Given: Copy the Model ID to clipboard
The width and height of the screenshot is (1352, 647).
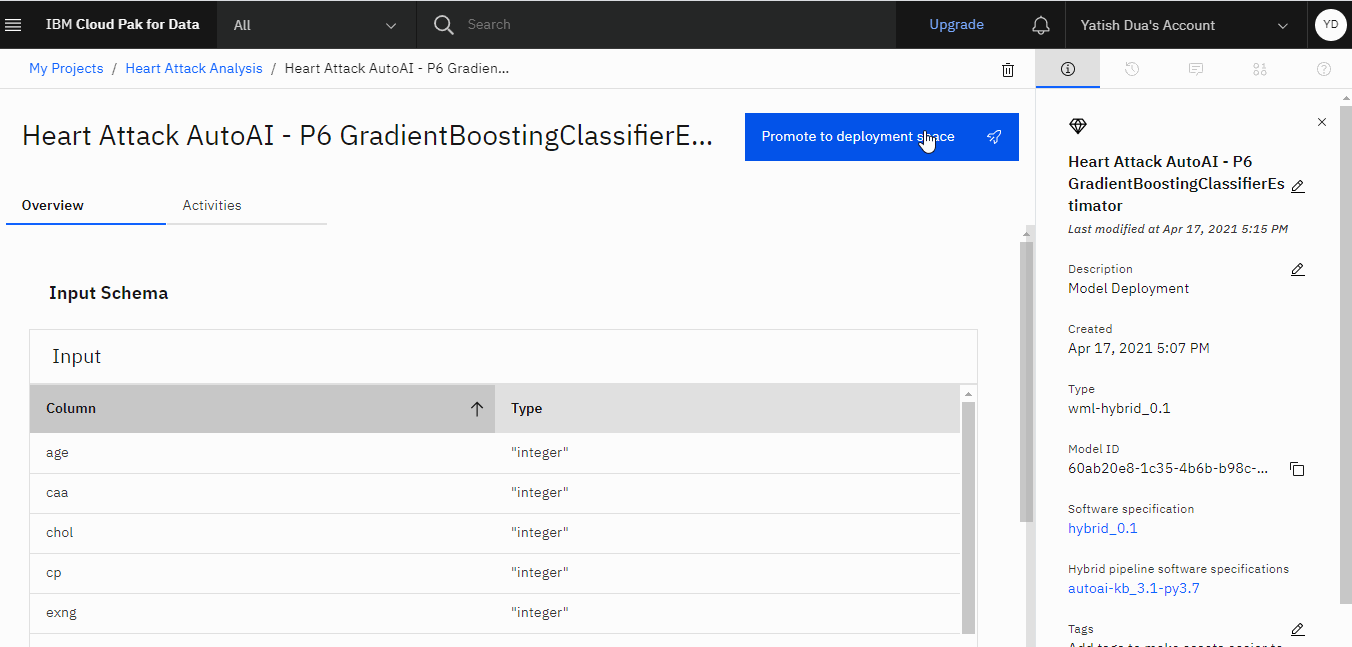Looking at the screenshot, I should click(1297, 469).
